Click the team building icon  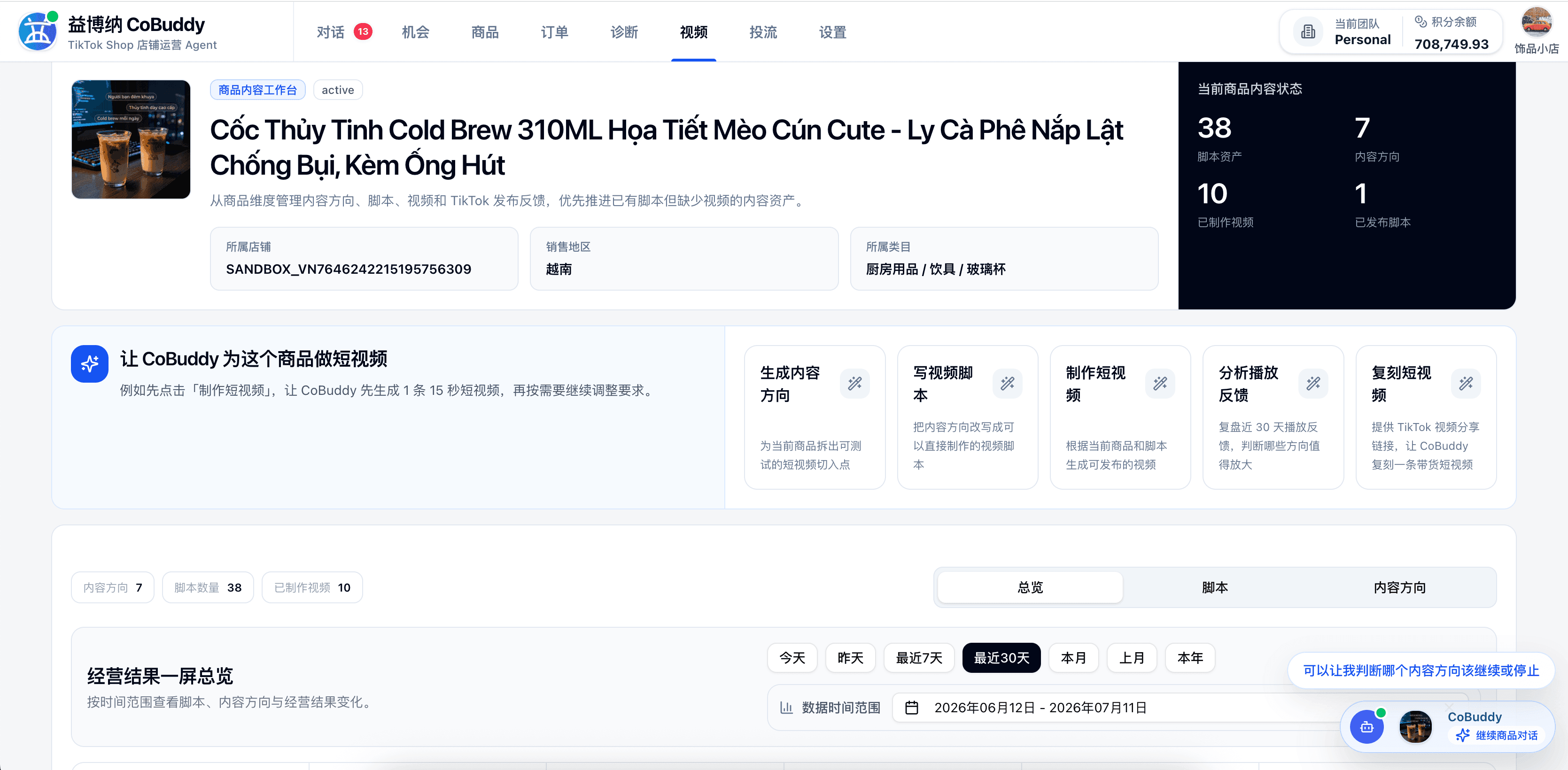(x=1307, y=31)
